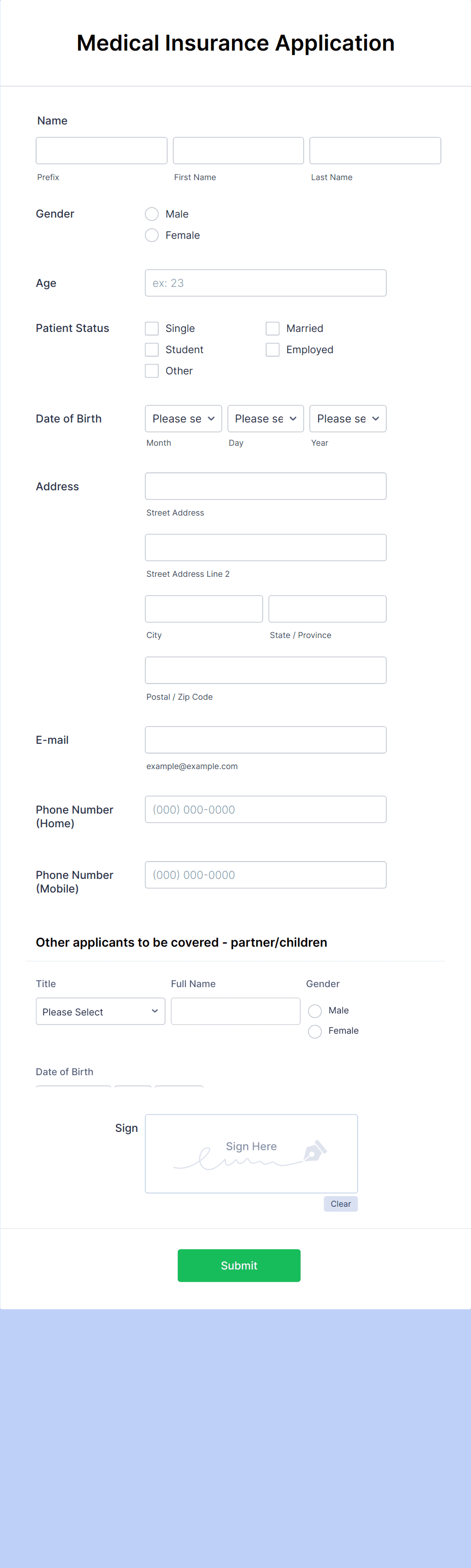Open the birth Day dropdown
The height and width of the screenshot is (1568, 471).
click(x=265, y=418)
